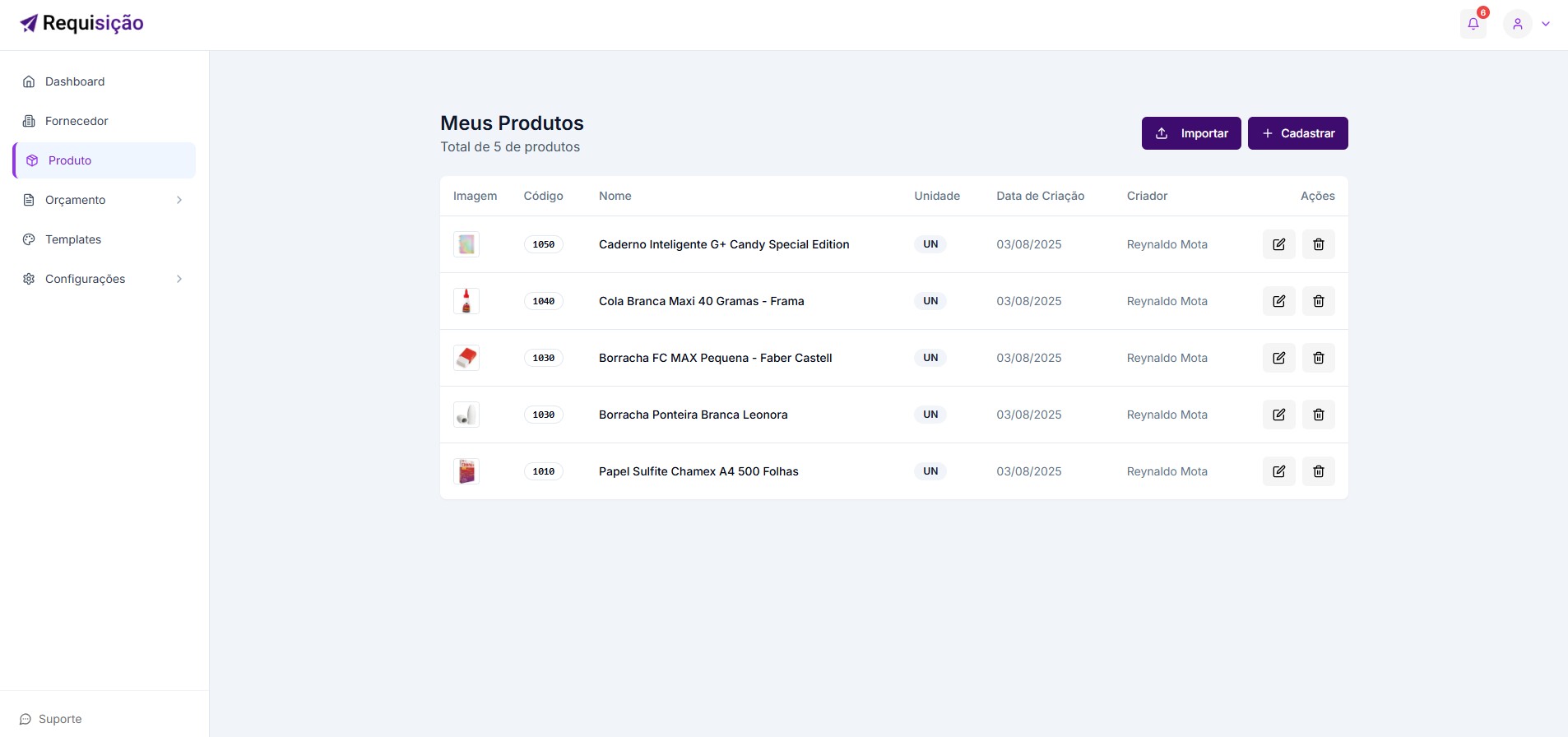1568x737 pixels.
Task: Click the Papel Sulfite Chamex thumbnail image
Action: [466, 471]
